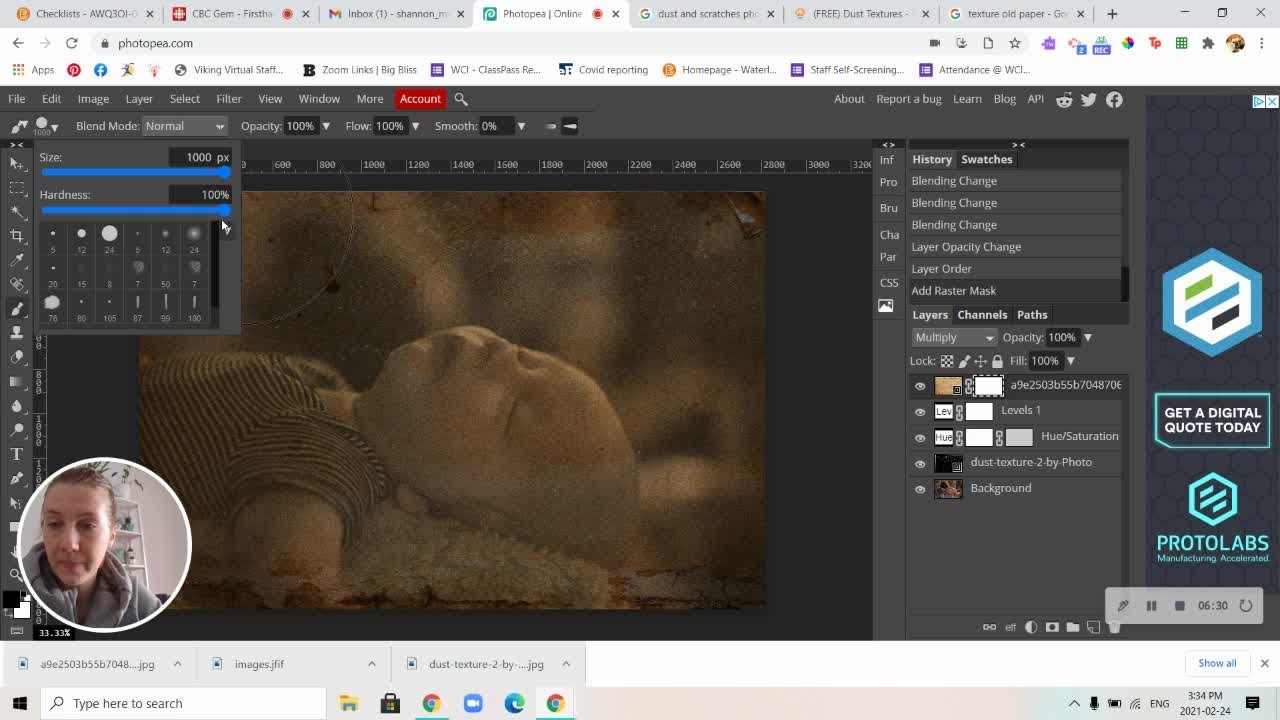
Task: Open the Blend Mode Normal dropdown
Action: coord(185,126)
